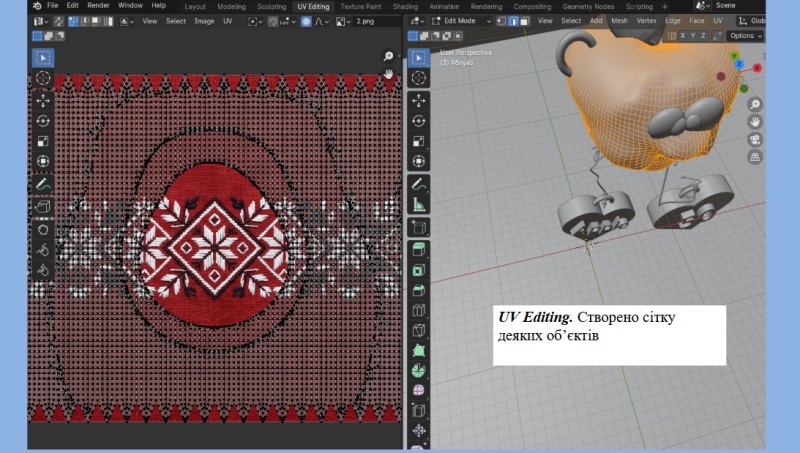Toggle camera view icon in 3D viewport
Image resolution: width=800 pixels, height=453 pixels.
(x=754, y=140)
